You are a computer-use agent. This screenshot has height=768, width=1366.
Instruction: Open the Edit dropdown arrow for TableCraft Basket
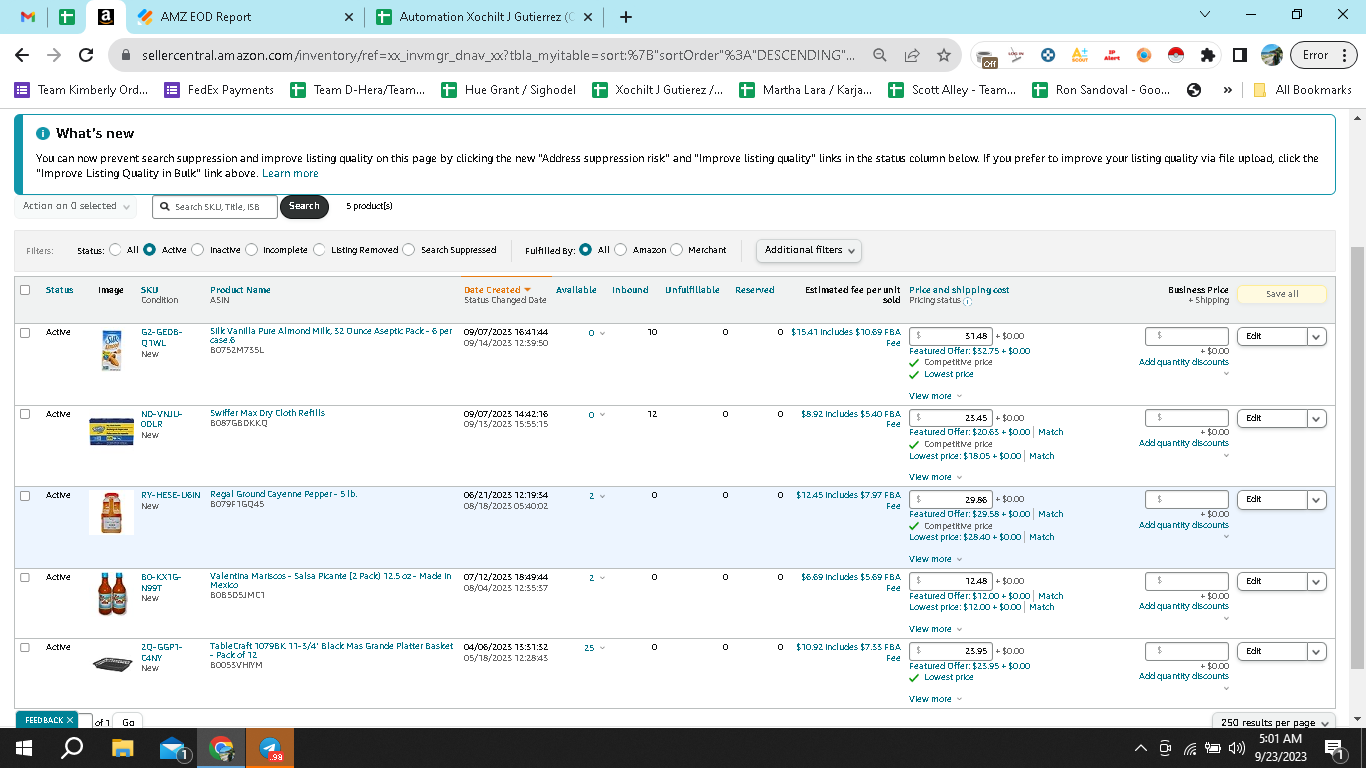tap(1317, 652)
